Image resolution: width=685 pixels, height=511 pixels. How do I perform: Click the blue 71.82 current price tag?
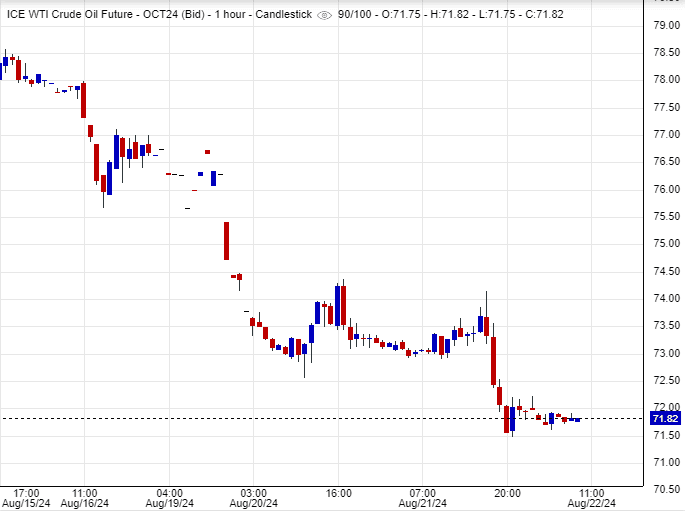coord(665,418)
